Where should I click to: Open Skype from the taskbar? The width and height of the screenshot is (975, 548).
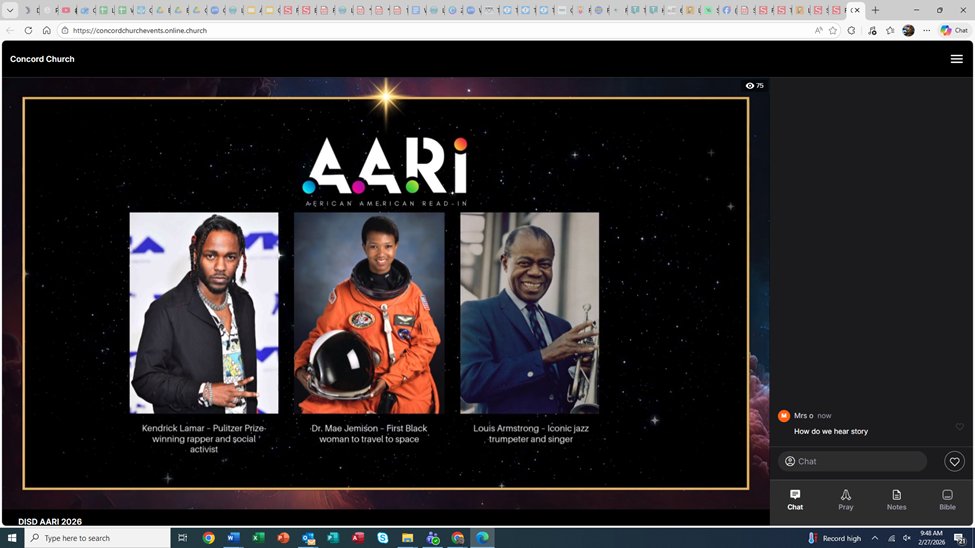(382, 538)
